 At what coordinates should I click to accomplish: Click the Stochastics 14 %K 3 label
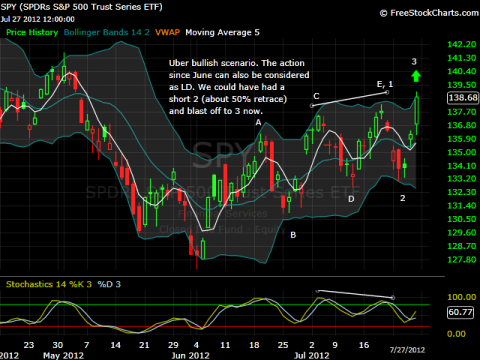point(49,284)
